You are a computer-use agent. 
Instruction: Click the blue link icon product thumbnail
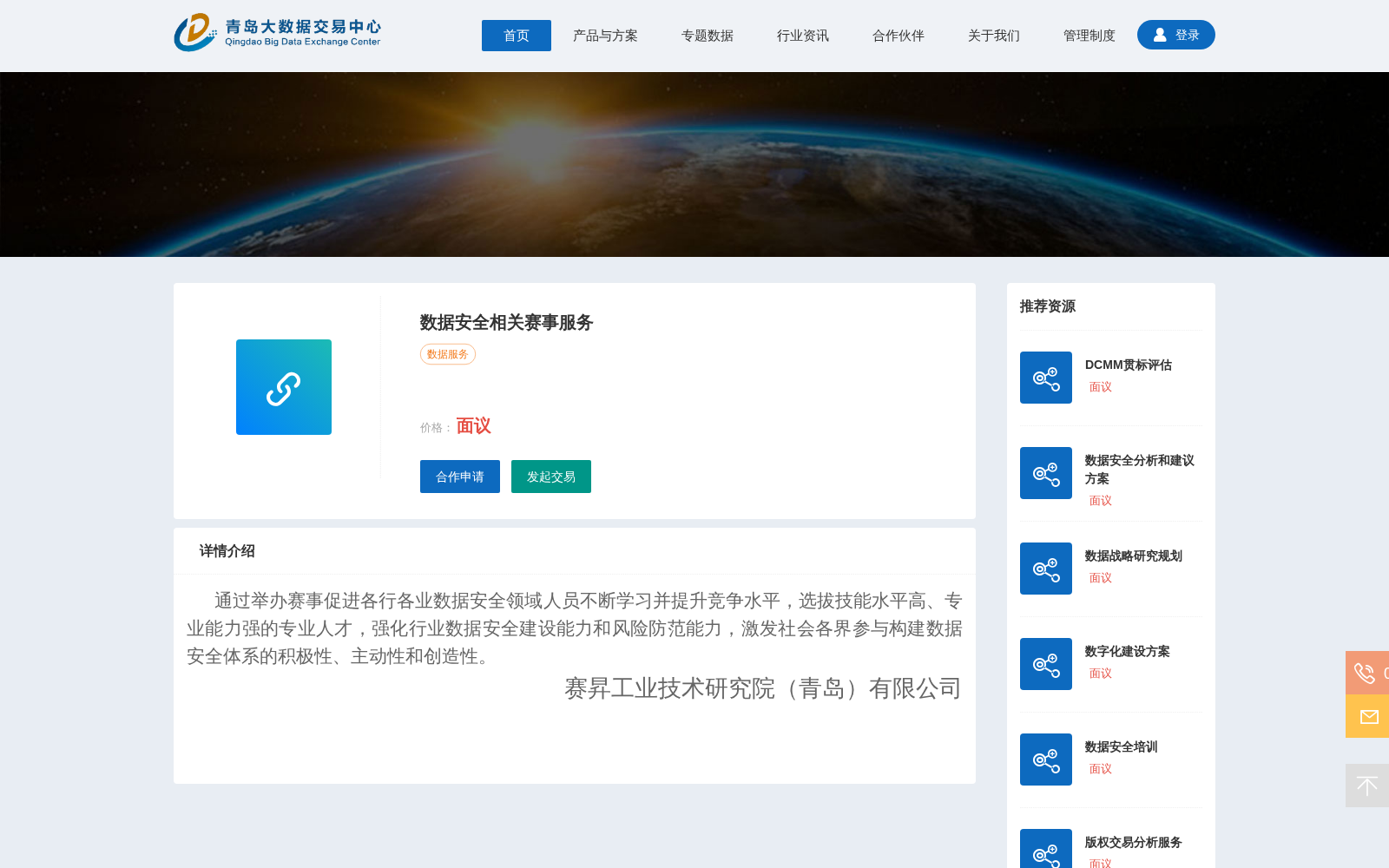284,387
